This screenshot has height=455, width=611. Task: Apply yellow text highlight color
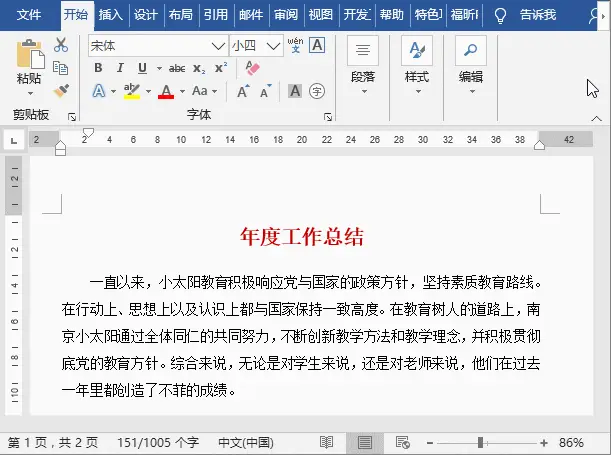tap(132, 91)
